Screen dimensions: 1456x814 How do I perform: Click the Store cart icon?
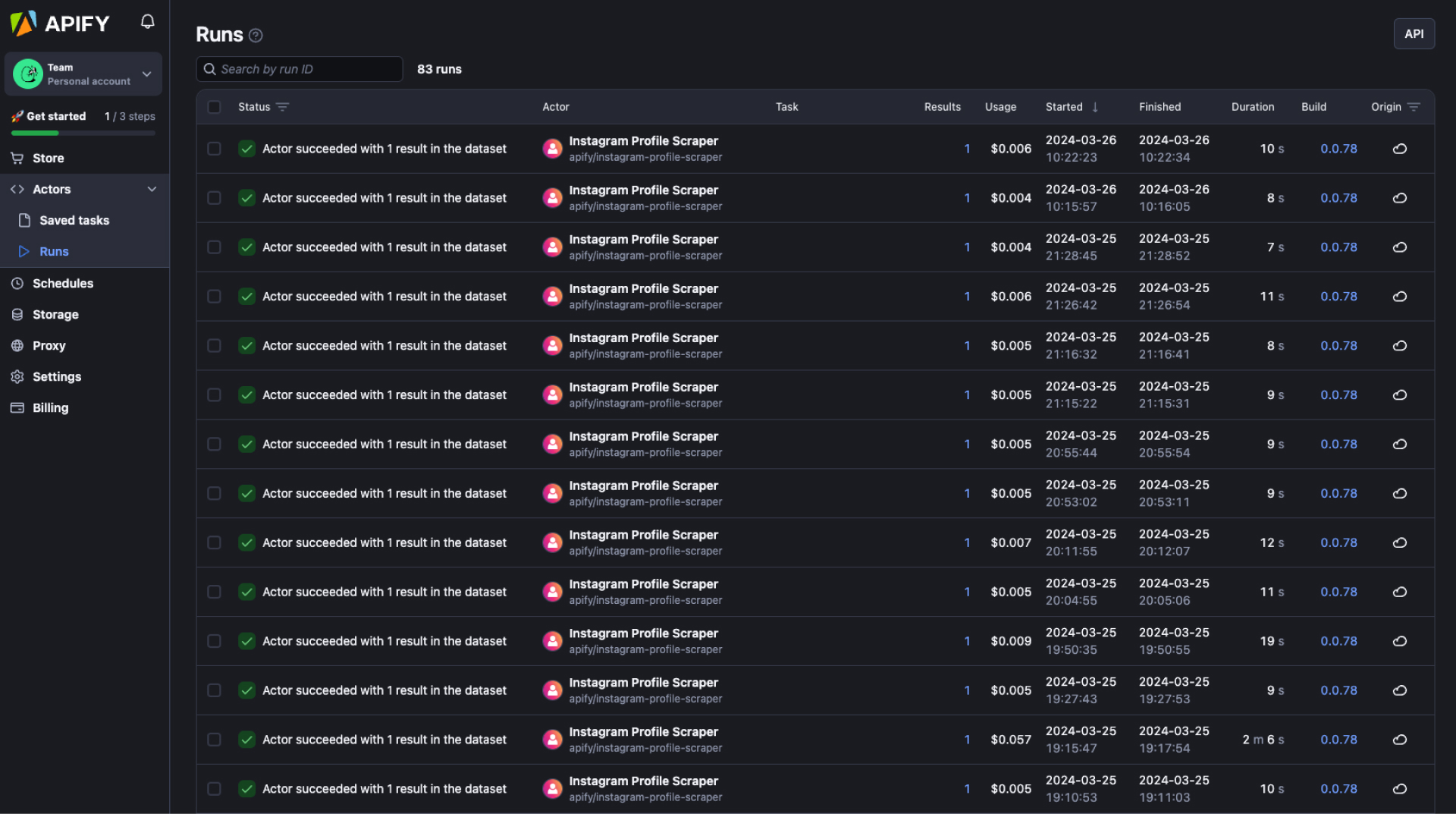point(17,159)
